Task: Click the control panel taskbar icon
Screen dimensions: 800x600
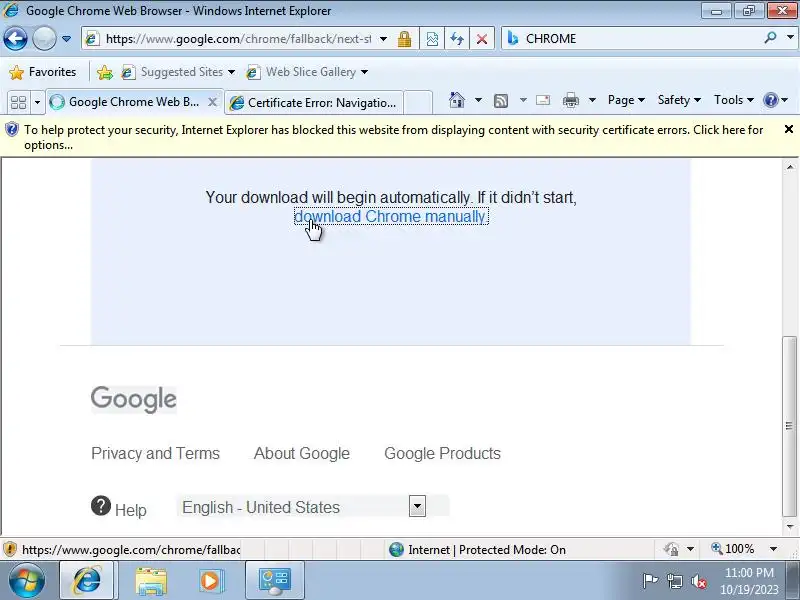Action: pyautogui.click(x=274, y=581)
